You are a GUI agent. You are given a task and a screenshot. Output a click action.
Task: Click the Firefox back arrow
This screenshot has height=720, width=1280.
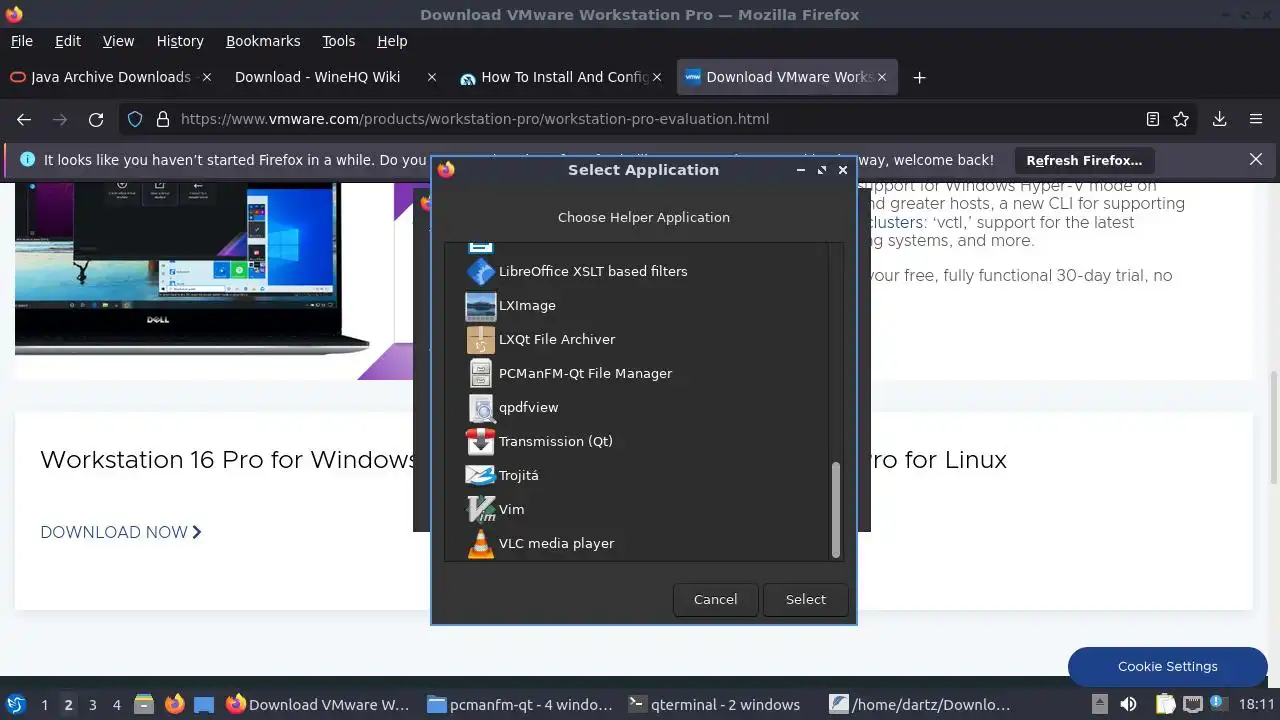24,119
